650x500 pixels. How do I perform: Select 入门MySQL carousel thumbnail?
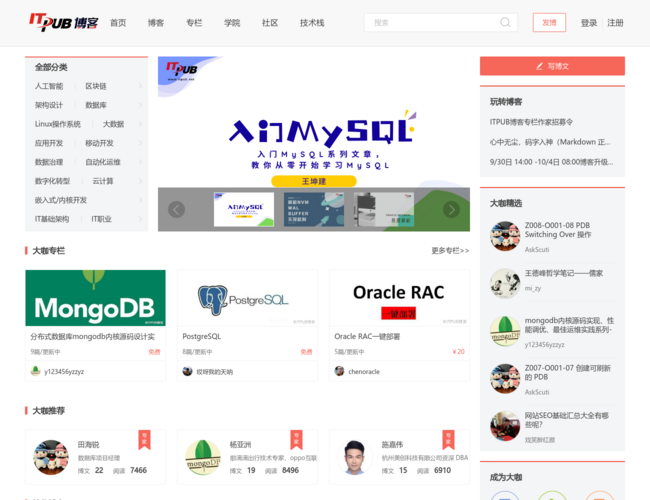244,209
